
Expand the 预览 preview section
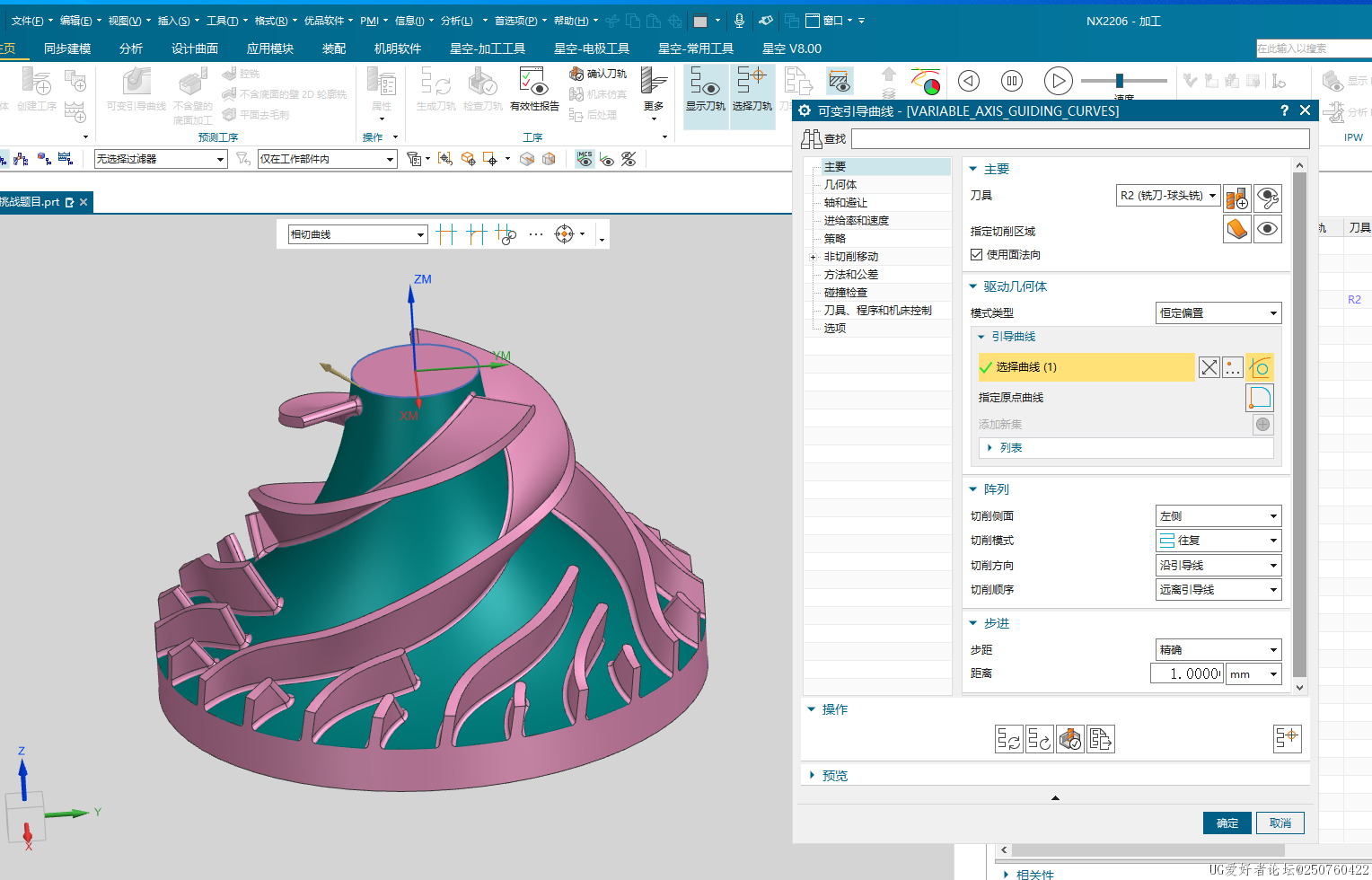pos(812,775)
